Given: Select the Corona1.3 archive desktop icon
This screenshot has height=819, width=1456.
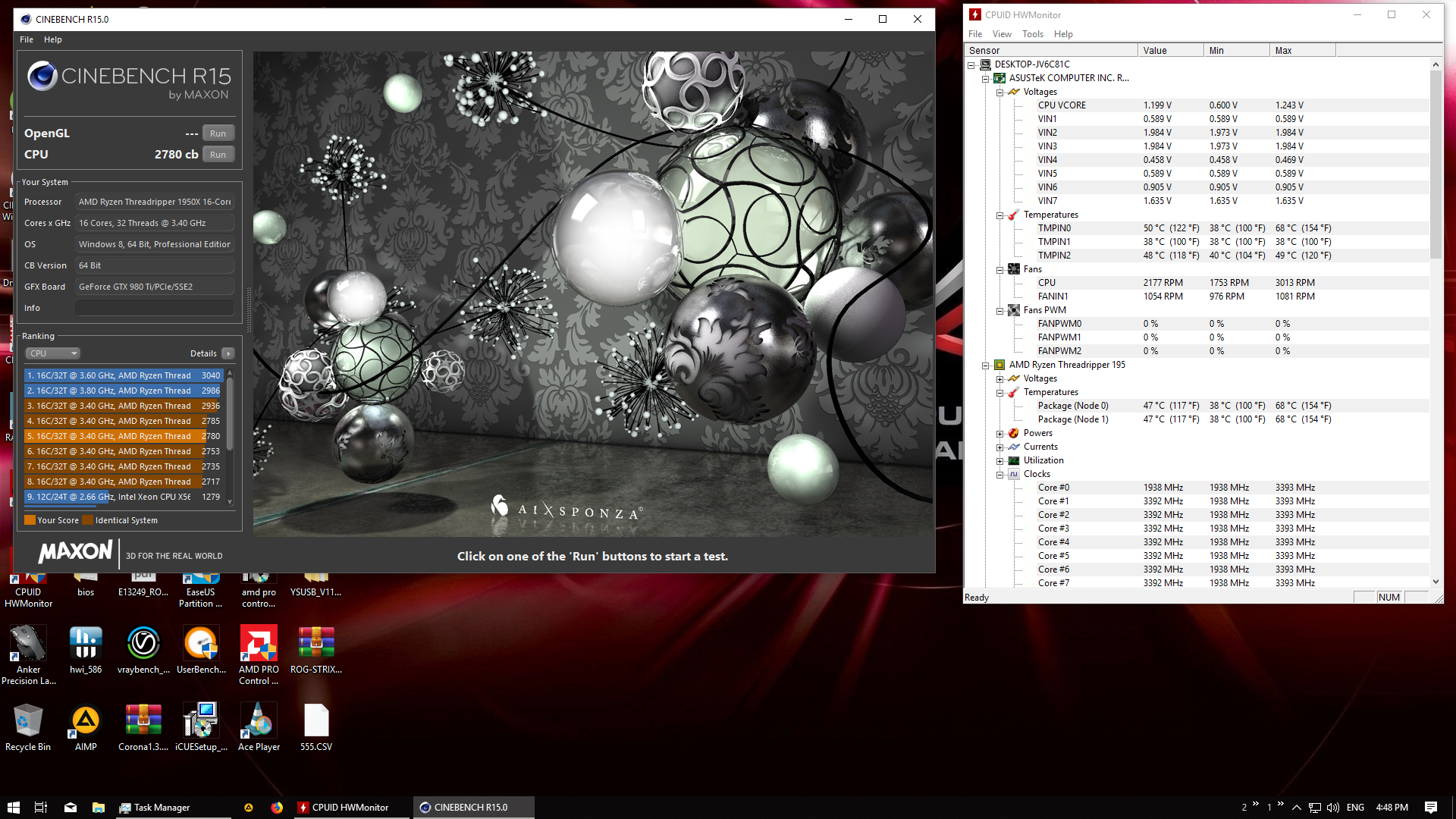Looking at the screenshot, I should (143, 727).
